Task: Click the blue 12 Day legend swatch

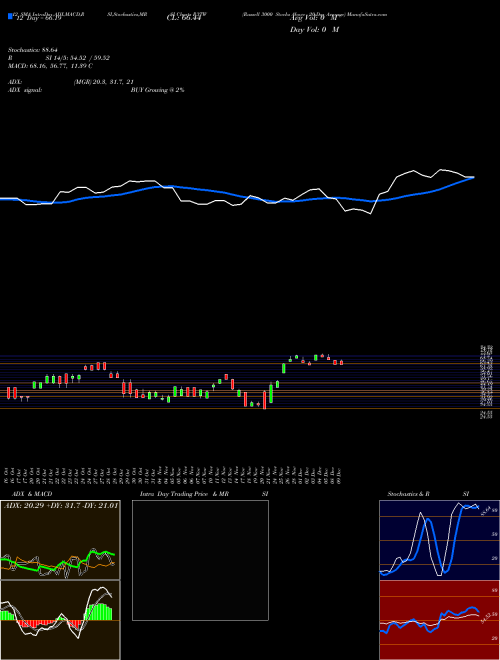Action: (10, 16)
